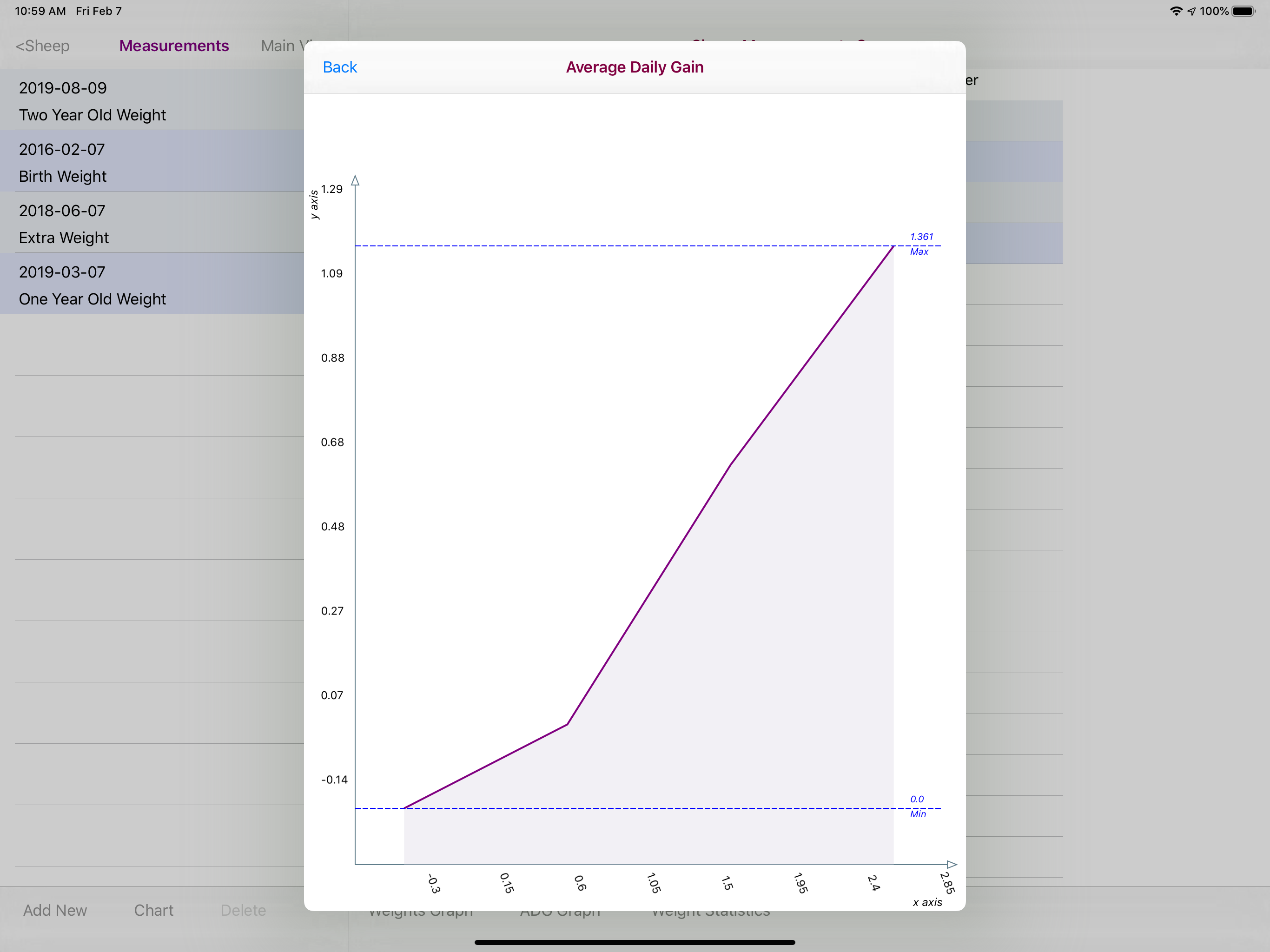
Task: Tap the Average Daily Gain title
Action: click(x=635, y=67)
